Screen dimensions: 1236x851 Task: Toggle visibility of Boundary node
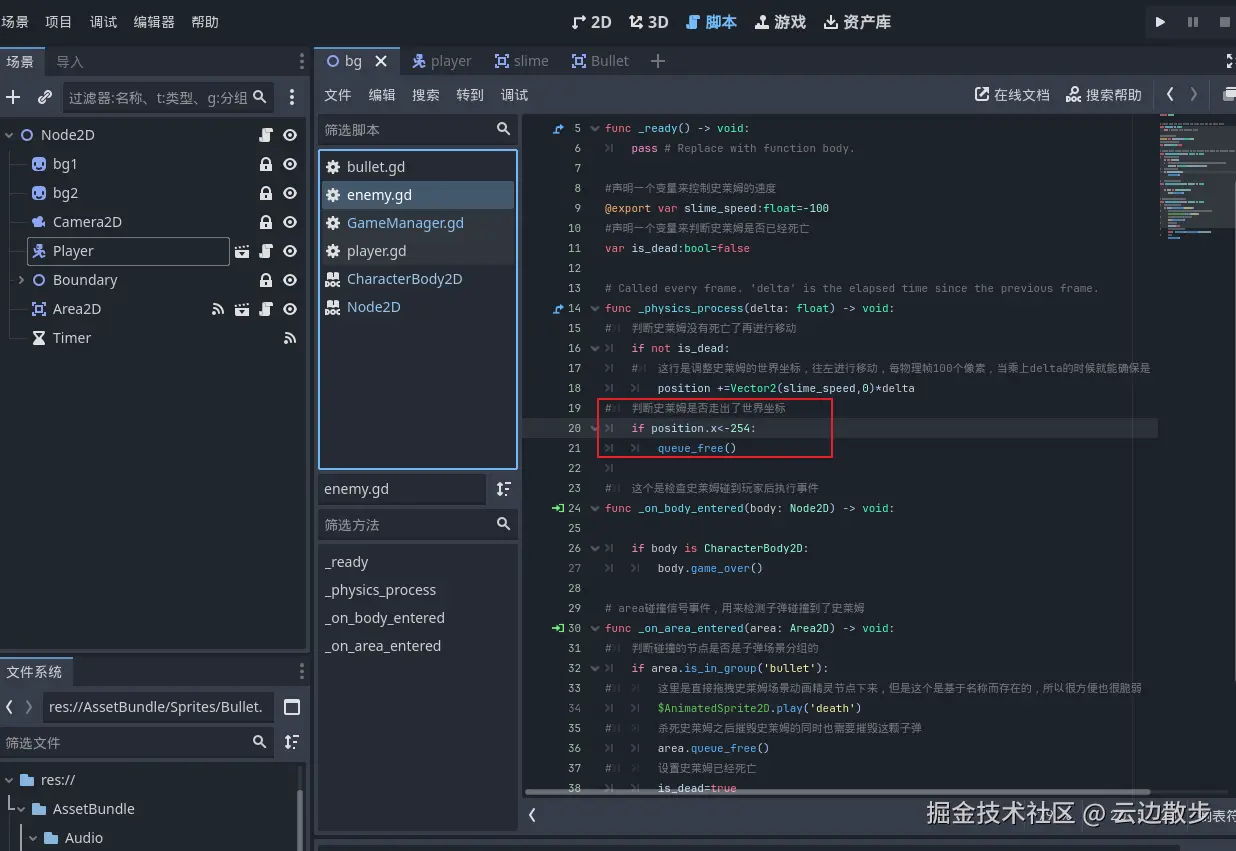(x=290, y=280)
